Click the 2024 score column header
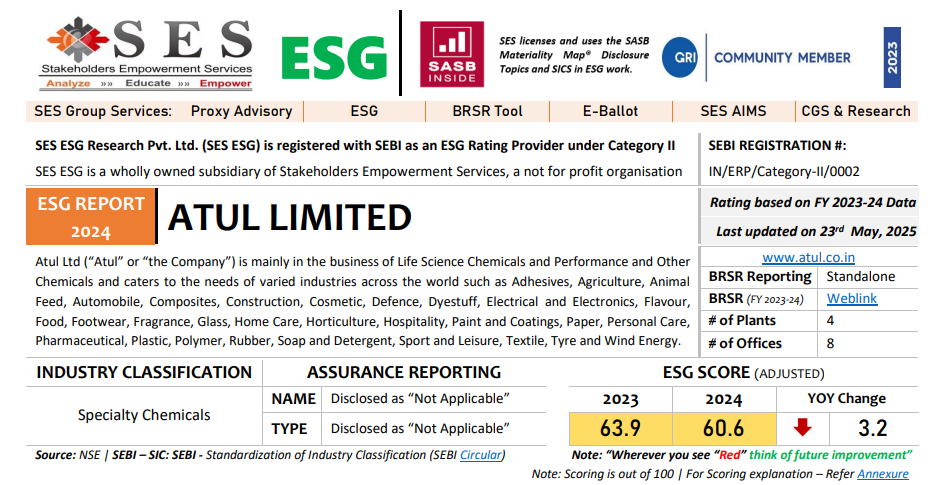 724,399
